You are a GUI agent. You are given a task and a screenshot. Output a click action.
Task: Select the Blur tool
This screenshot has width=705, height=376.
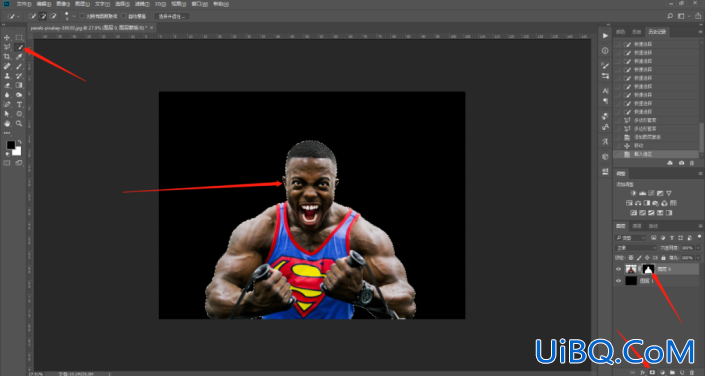(7, 95)
